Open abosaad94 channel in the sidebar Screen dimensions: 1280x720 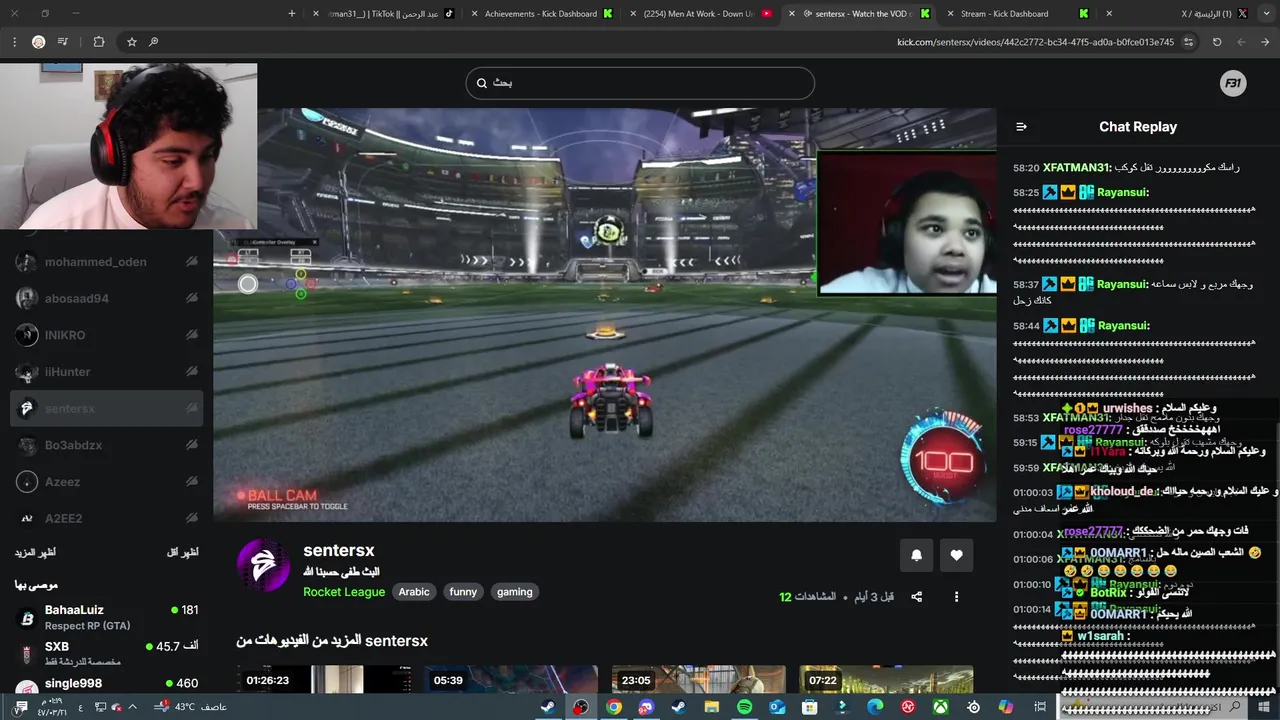(106, 298)
